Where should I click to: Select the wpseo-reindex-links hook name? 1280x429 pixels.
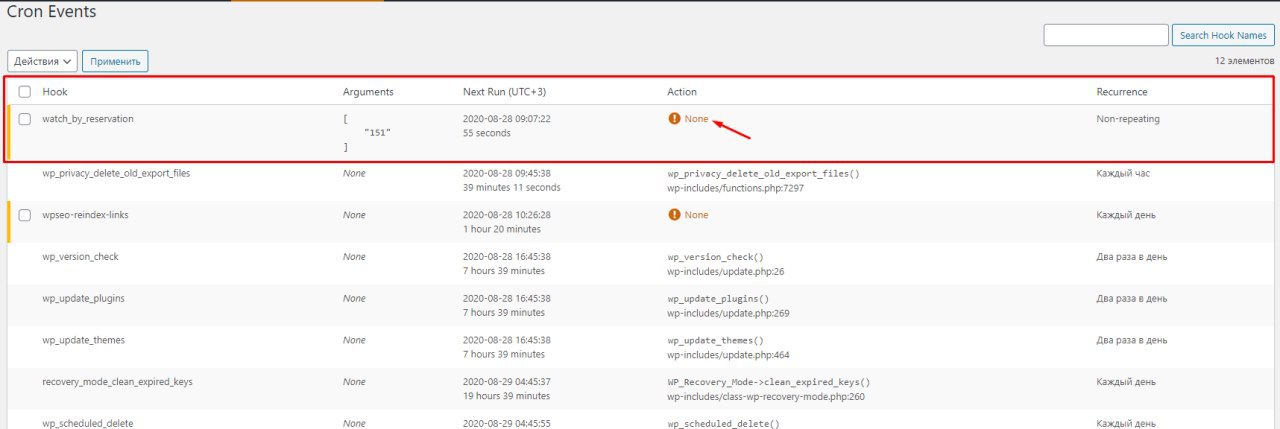84,215
